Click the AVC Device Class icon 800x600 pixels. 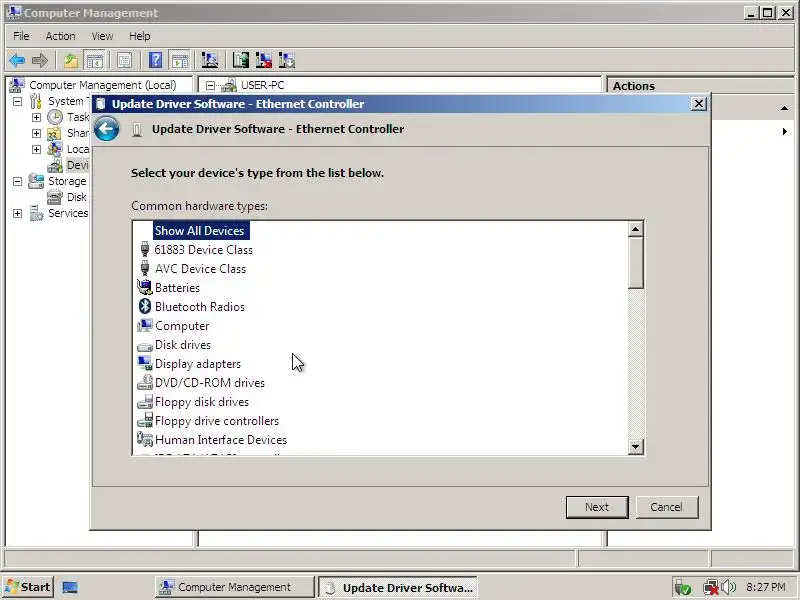coord(145,268)
